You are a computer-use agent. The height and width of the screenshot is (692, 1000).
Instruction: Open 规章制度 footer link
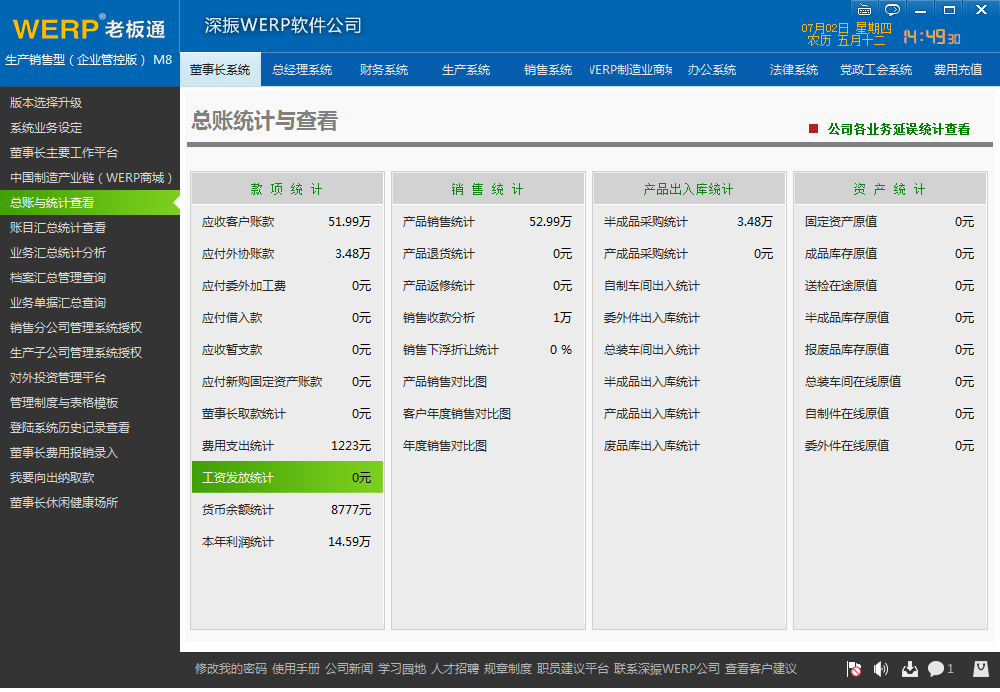(508, 668)
